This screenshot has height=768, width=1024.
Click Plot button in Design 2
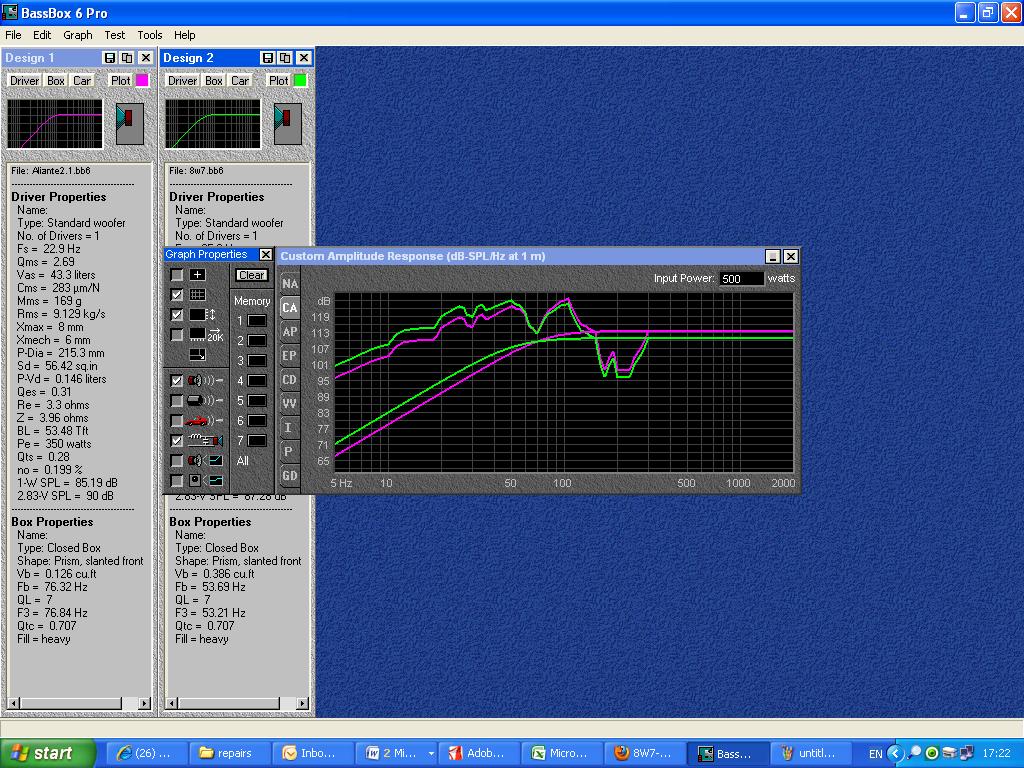(278, 80)
